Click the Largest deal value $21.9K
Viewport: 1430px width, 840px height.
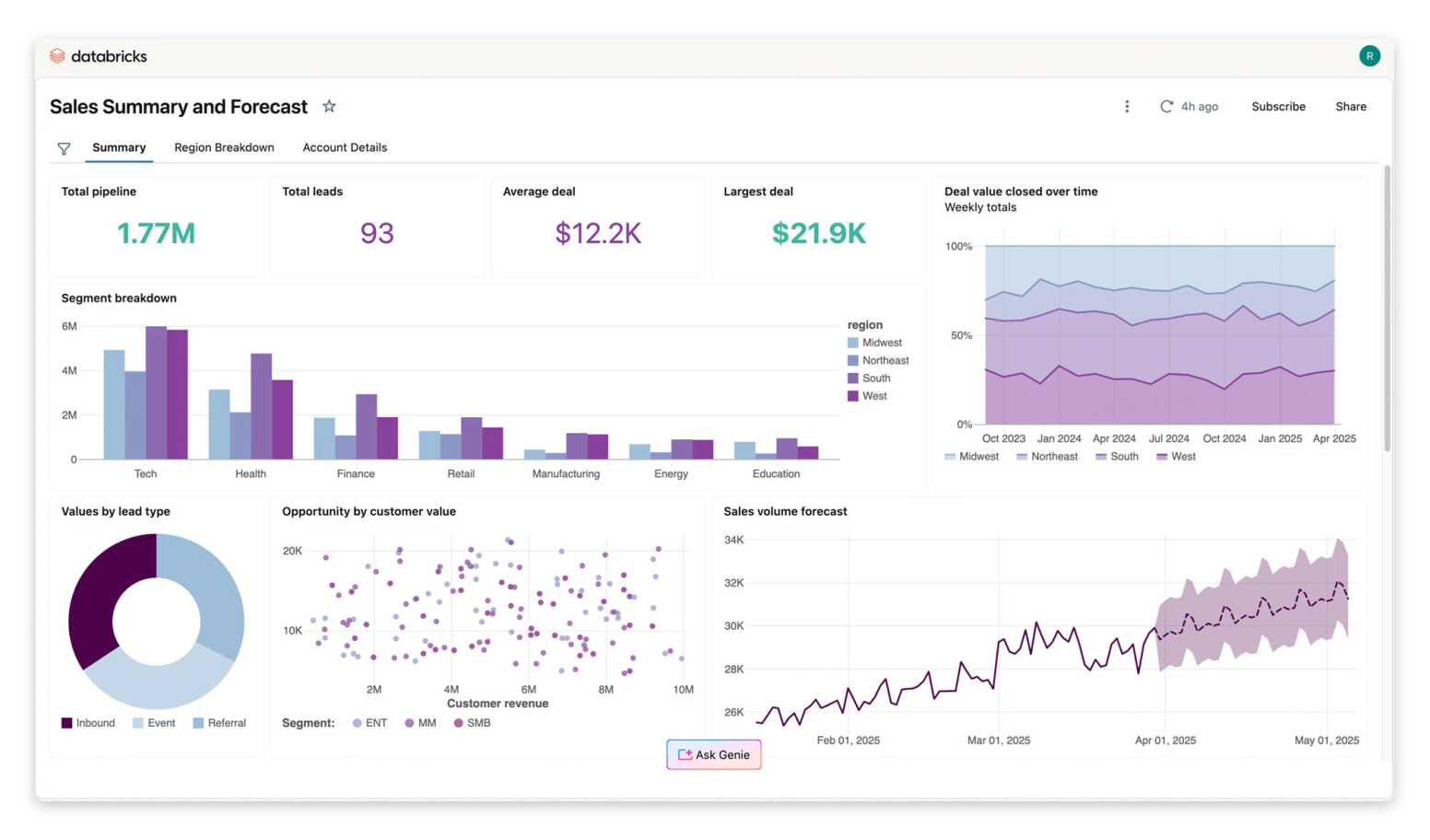pyautogui.click(x=818, y=233)
